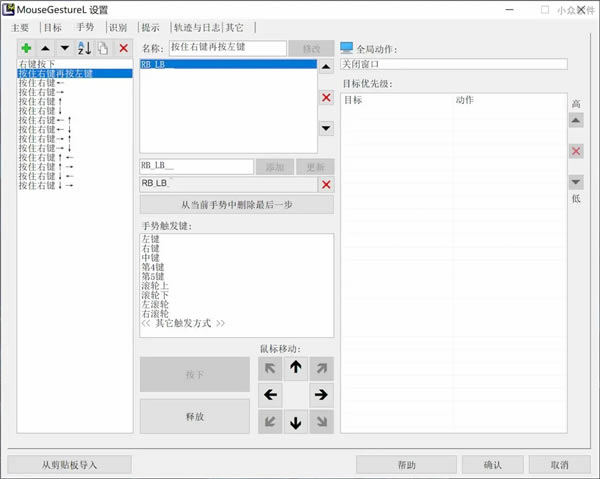Open the 目标 tab
The width and height of the screenshot is (600, 479).
[53, 28]
